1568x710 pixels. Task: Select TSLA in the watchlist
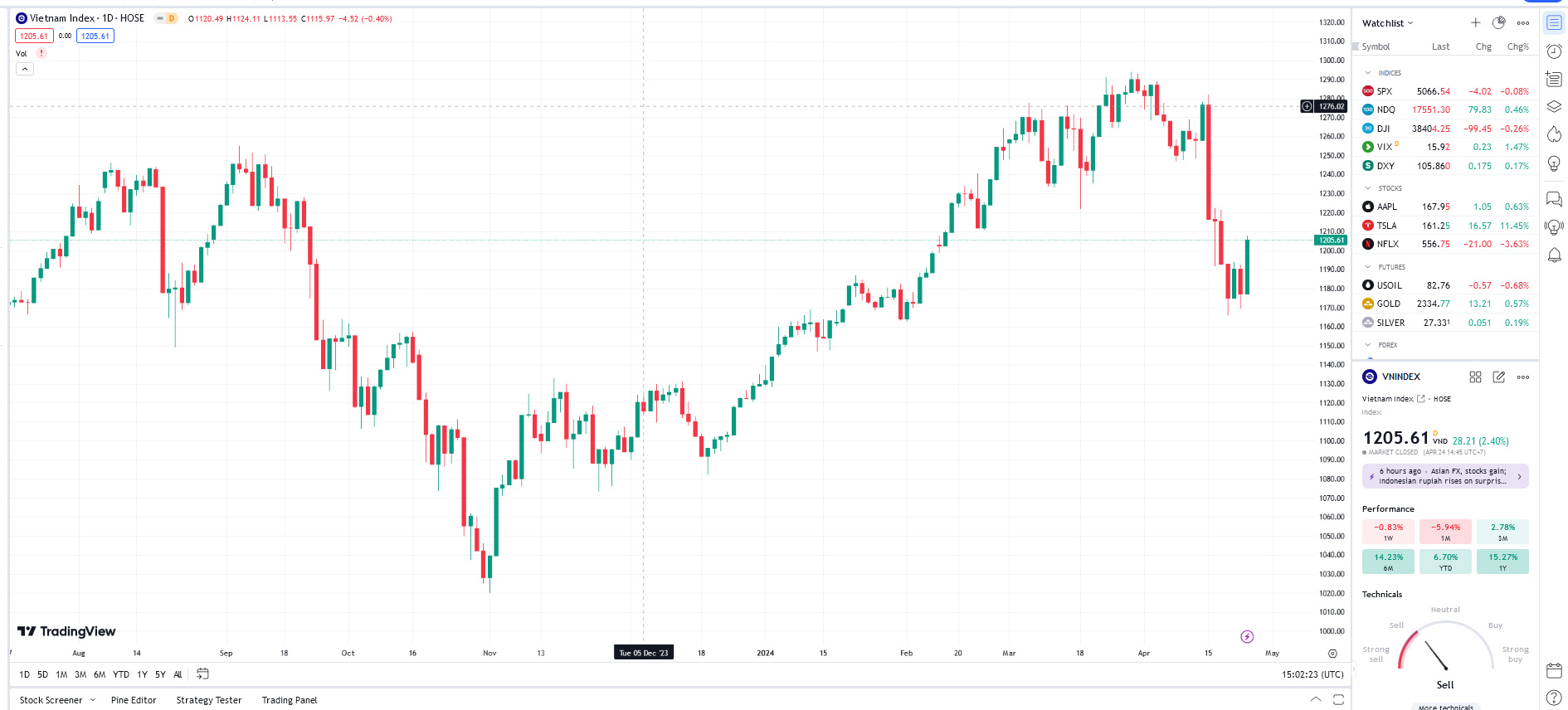coord(1386,226)
